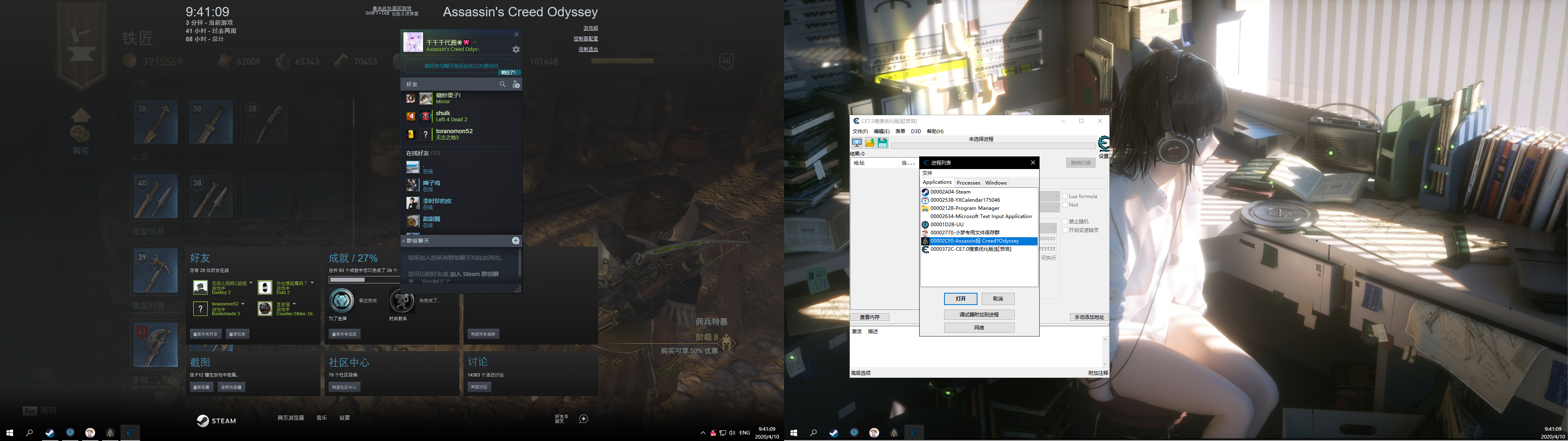Open the 表单 menu in Cheat Engine
This screenshot has height=441, width=1568.
tap(900, 131)
